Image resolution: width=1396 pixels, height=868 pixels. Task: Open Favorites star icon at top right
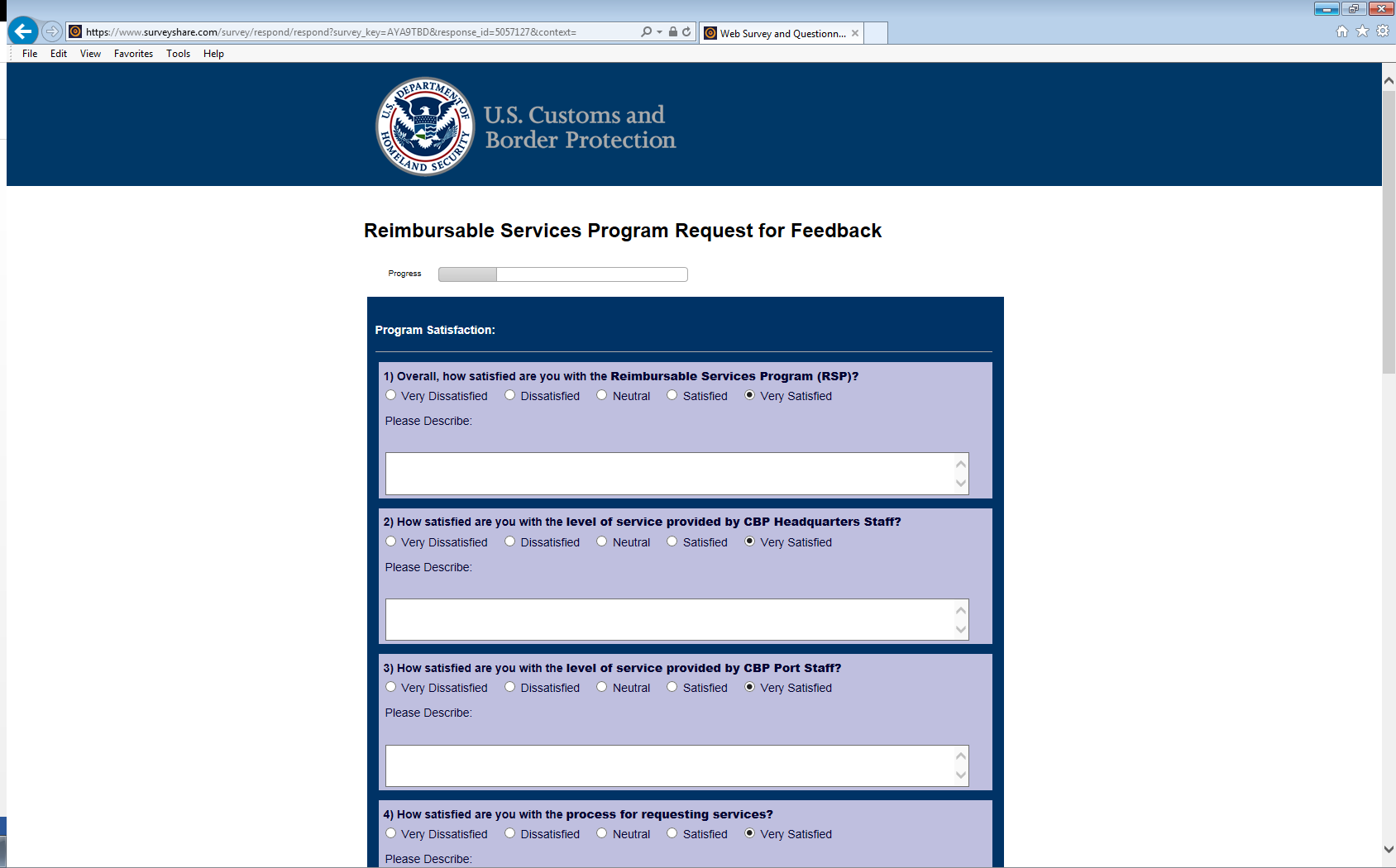(x=1362, y=31)
